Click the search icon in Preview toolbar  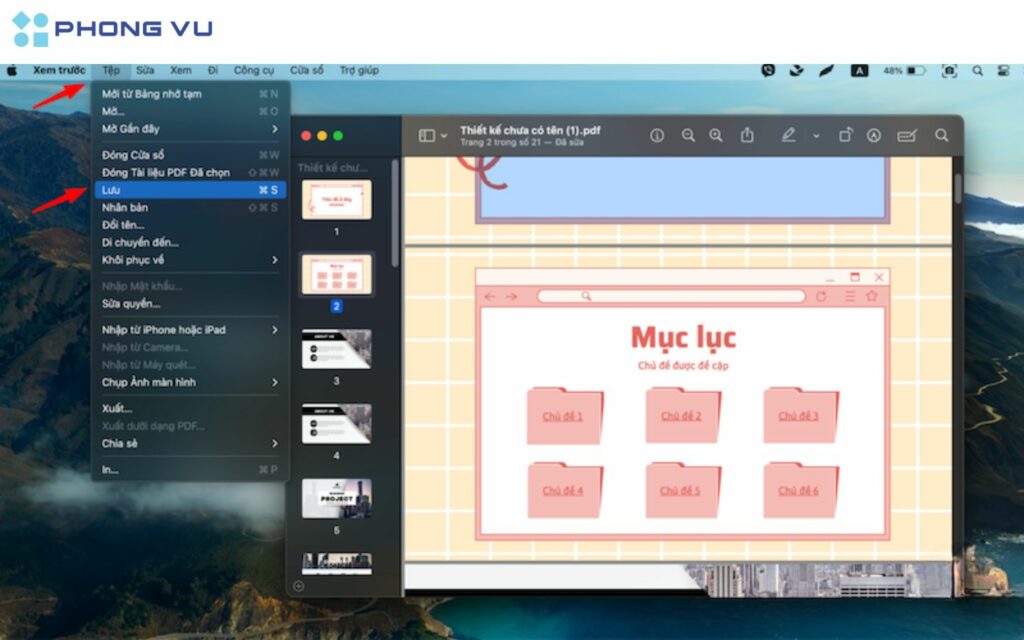(x=941, y=135)
